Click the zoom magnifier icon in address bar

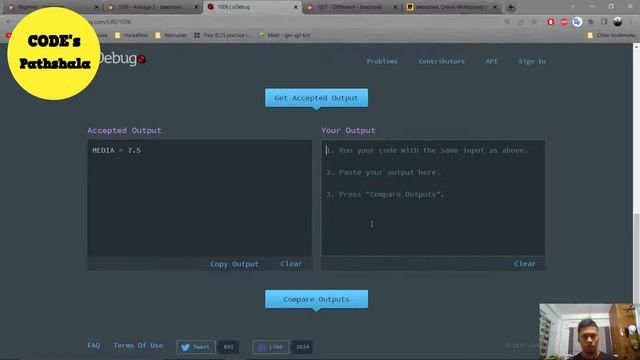[507, 22]
